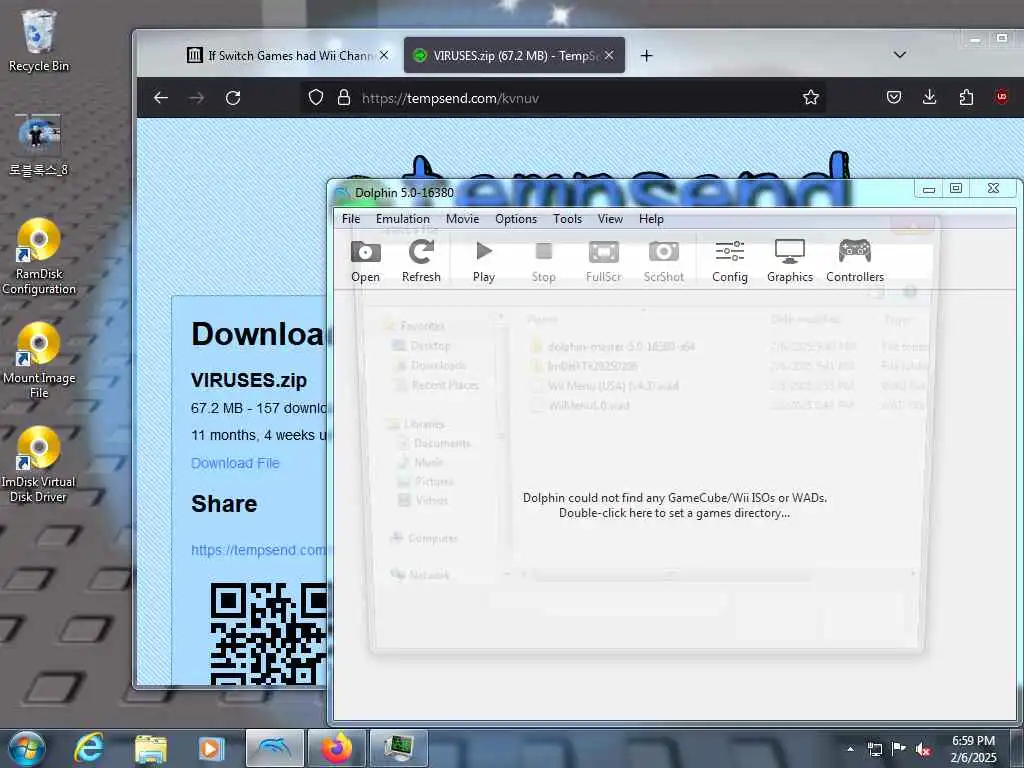Click the Firefox taskbar button
This screenshot has width=1024, height=768.
pos(336,748)
